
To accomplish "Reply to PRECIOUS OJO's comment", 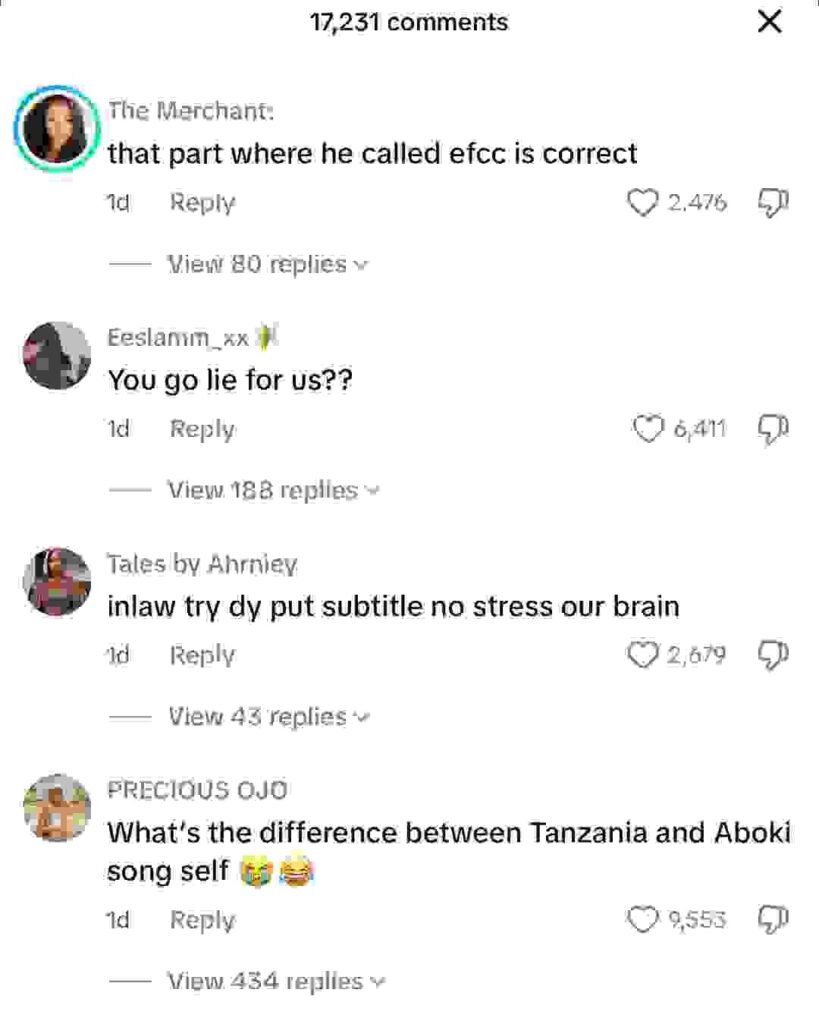I will tap(202, 920).
